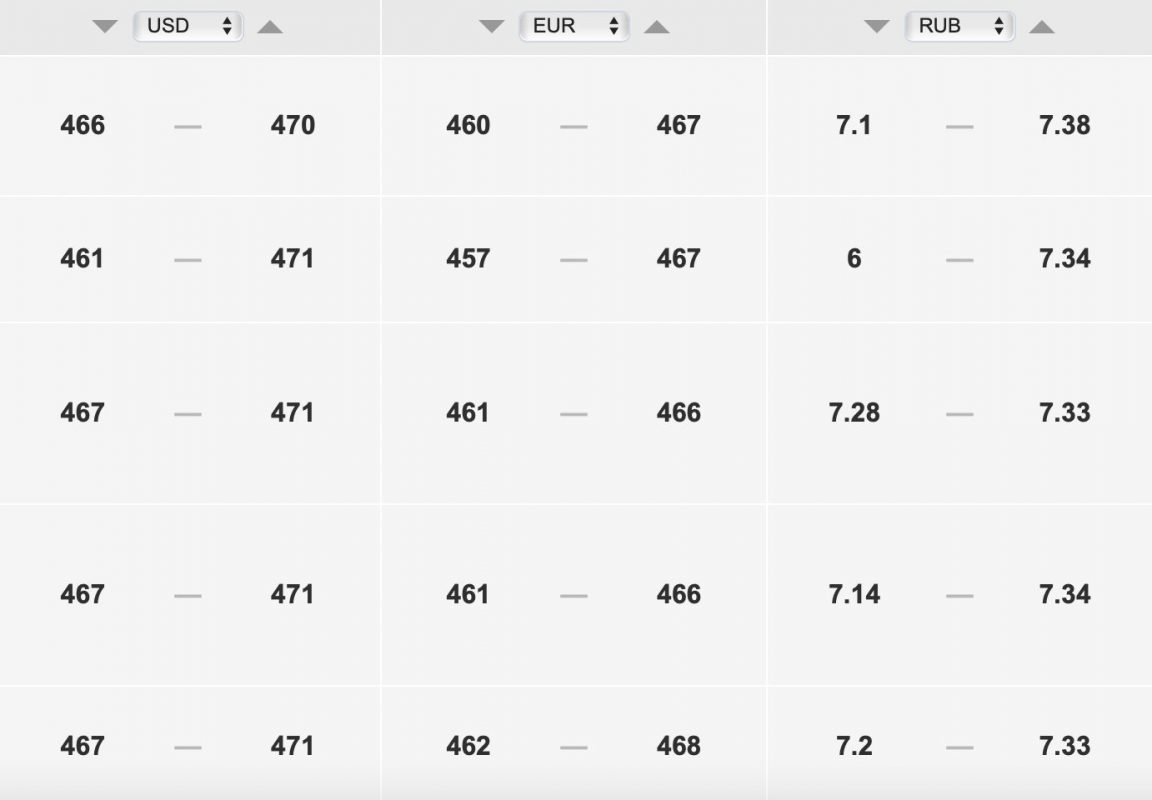Select the RUB buy rate 6
This screenshot has height=800, width=1152.
coord(854,259)
